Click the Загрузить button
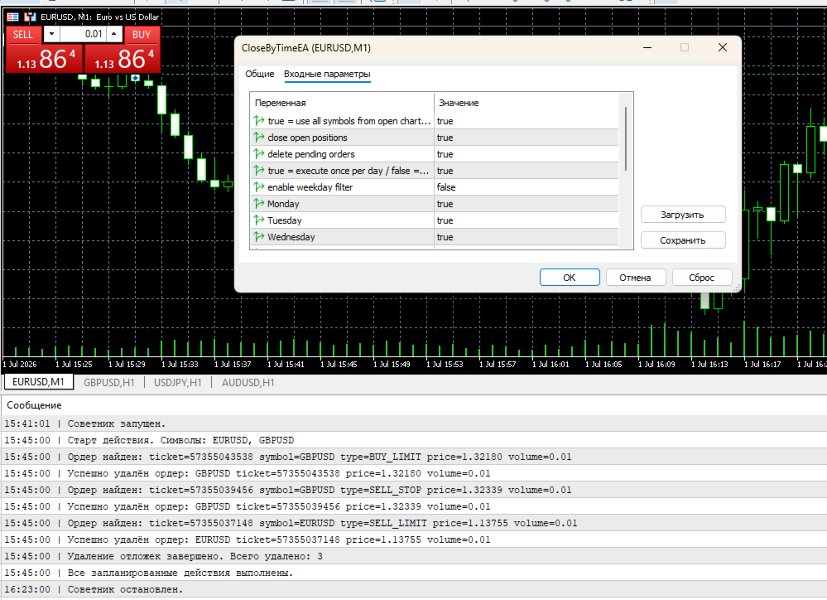 coord(683,215)
